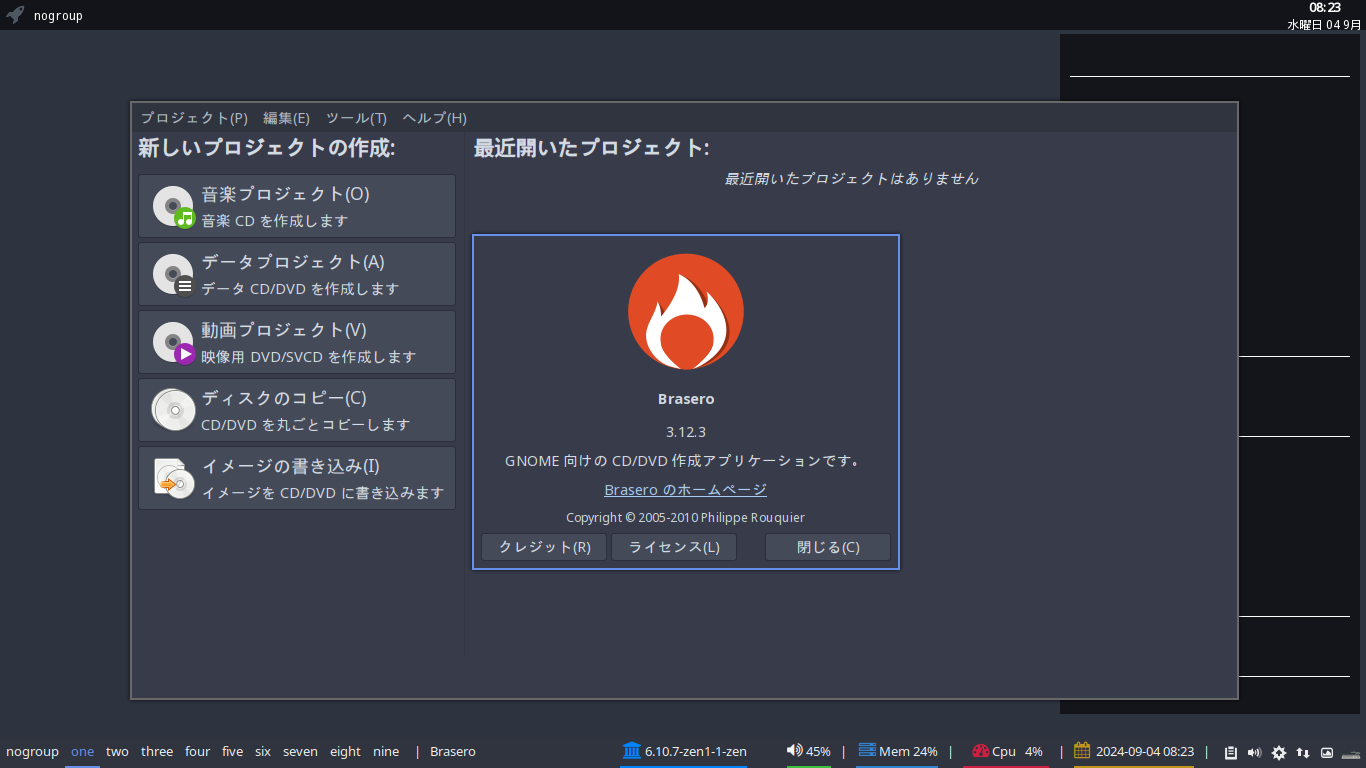1366x768 pixels.
Task: Click the Brasero flame logo
Action: [x=686, y=311]
